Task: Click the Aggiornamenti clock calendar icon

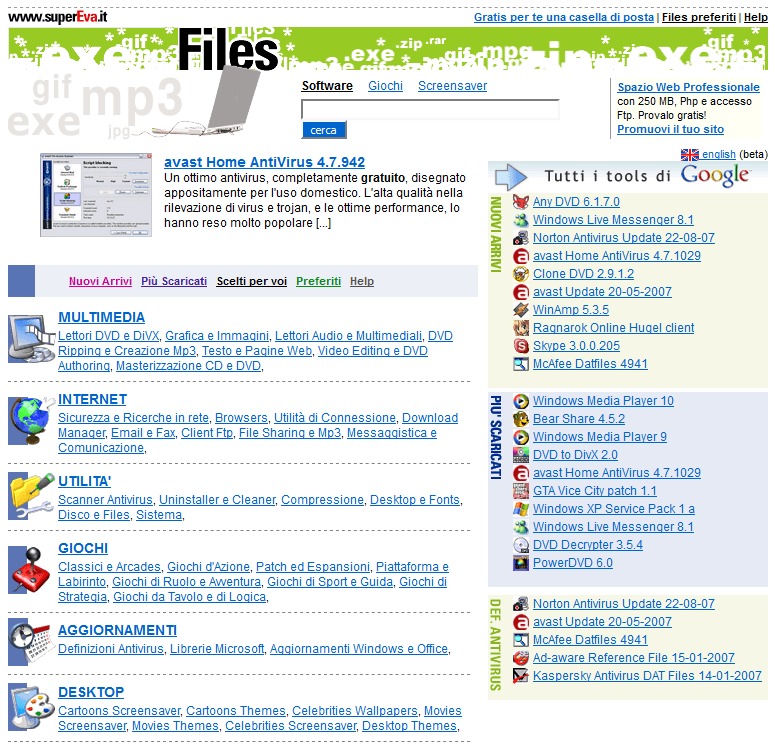Action: tap(31, 643)
